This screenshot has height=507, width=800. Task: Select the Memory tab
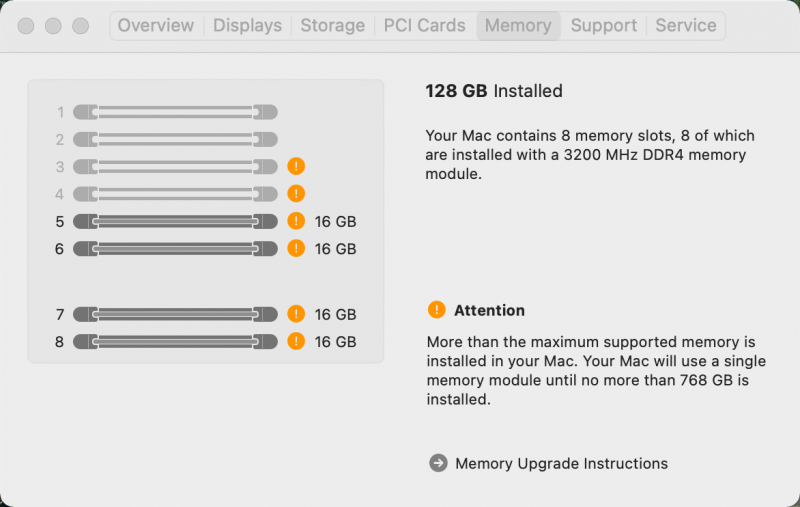coord(517,26)
